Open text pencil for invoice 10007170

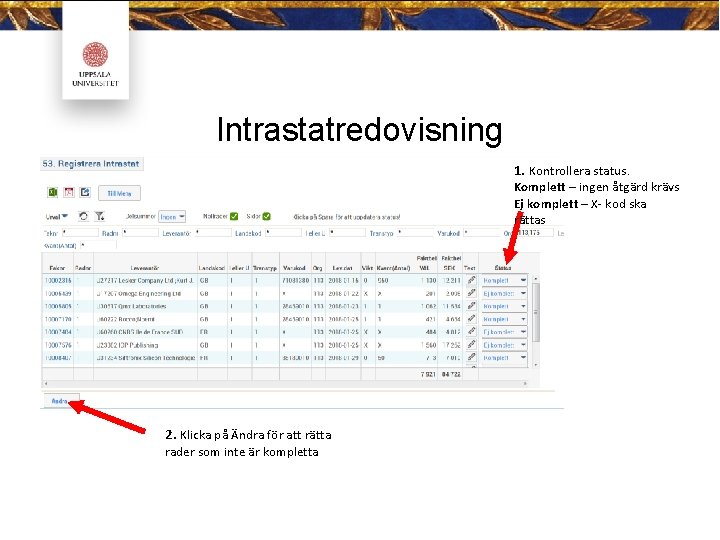pyautogui.click(x=471, y=318)
